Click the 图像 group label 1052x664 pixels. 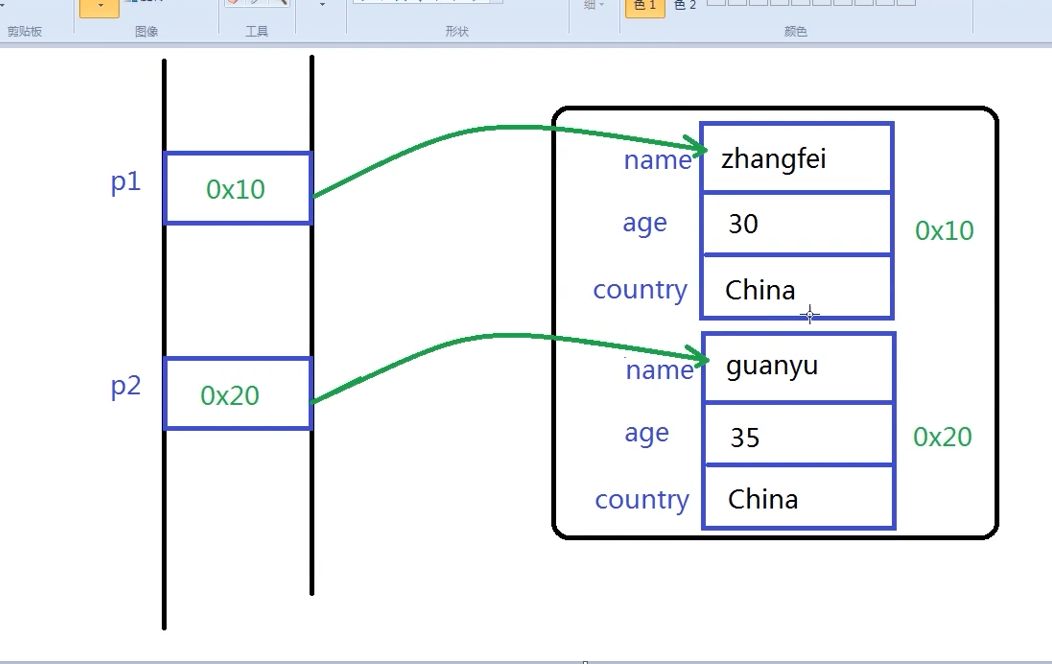(x=146, y=32)
